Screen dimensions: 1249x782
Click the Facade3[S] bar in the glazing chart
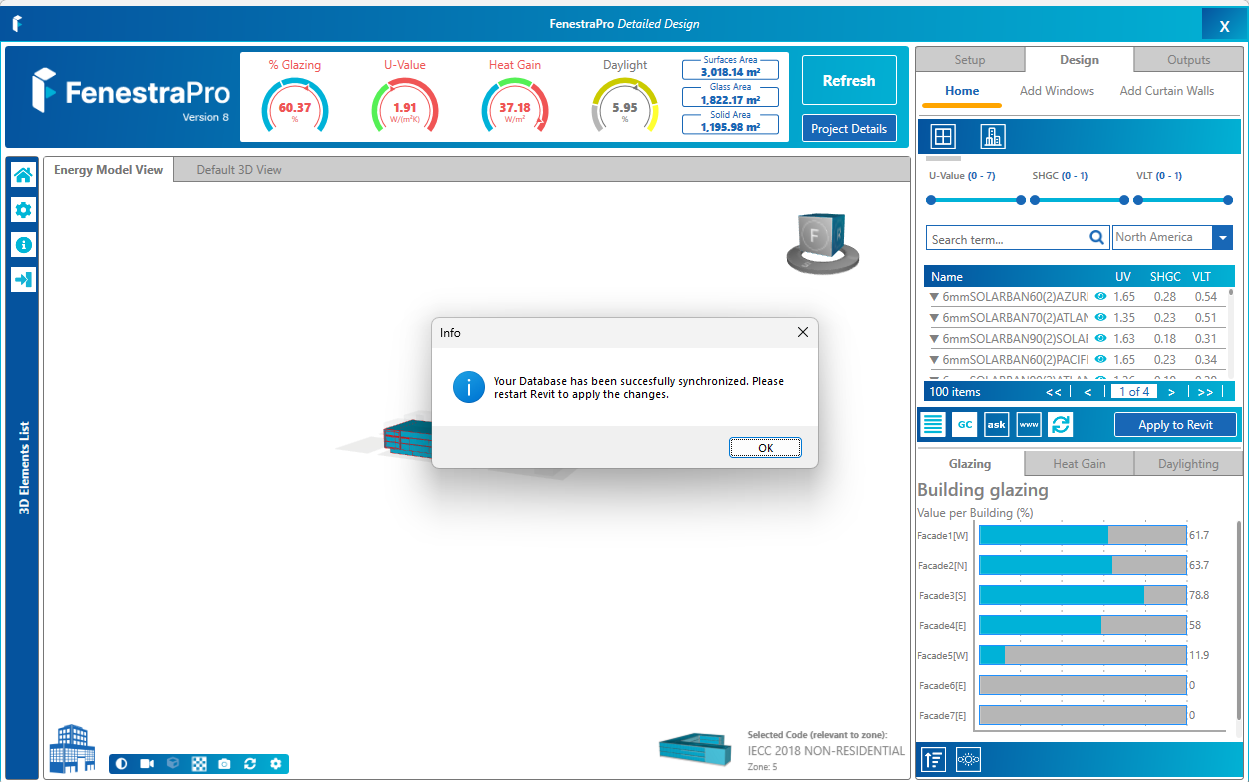(x=1083, y=595)
